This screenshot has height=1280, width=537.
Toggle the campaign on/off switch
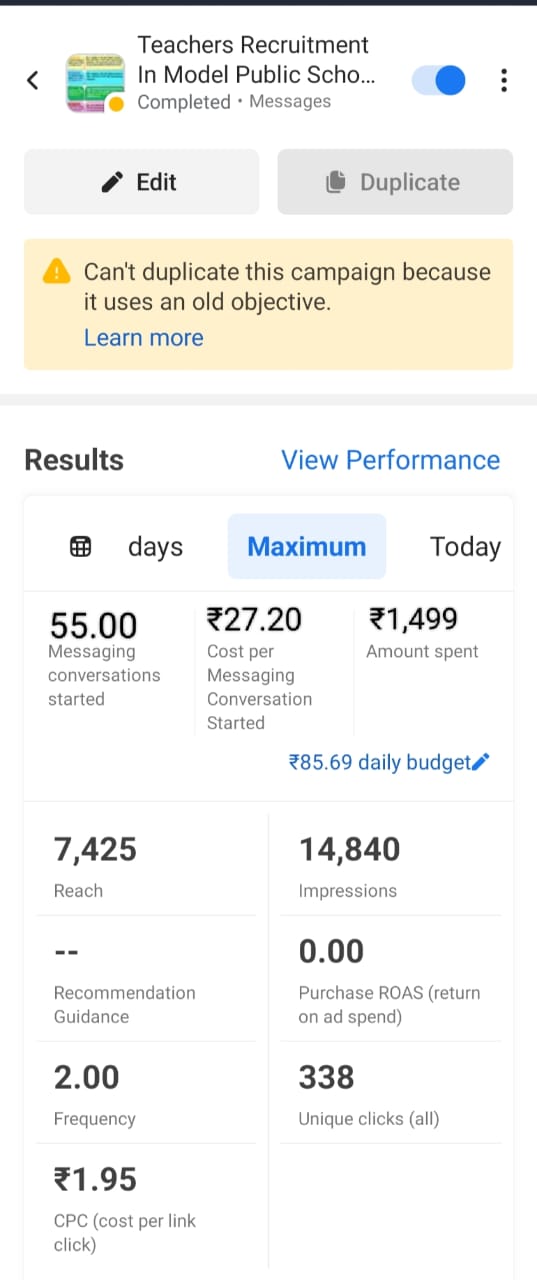coord(439,80)
